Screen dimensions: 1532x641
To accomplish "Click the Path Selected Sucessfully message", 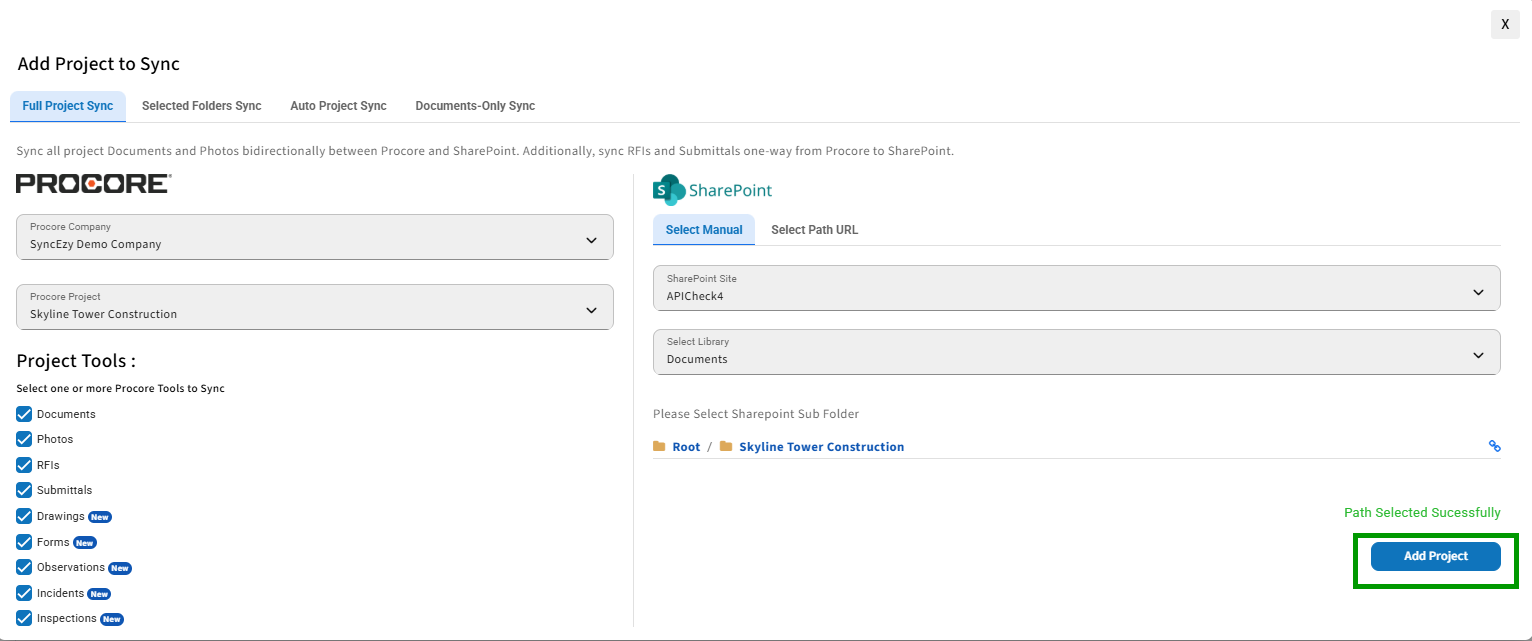I will coord(1422,513).
